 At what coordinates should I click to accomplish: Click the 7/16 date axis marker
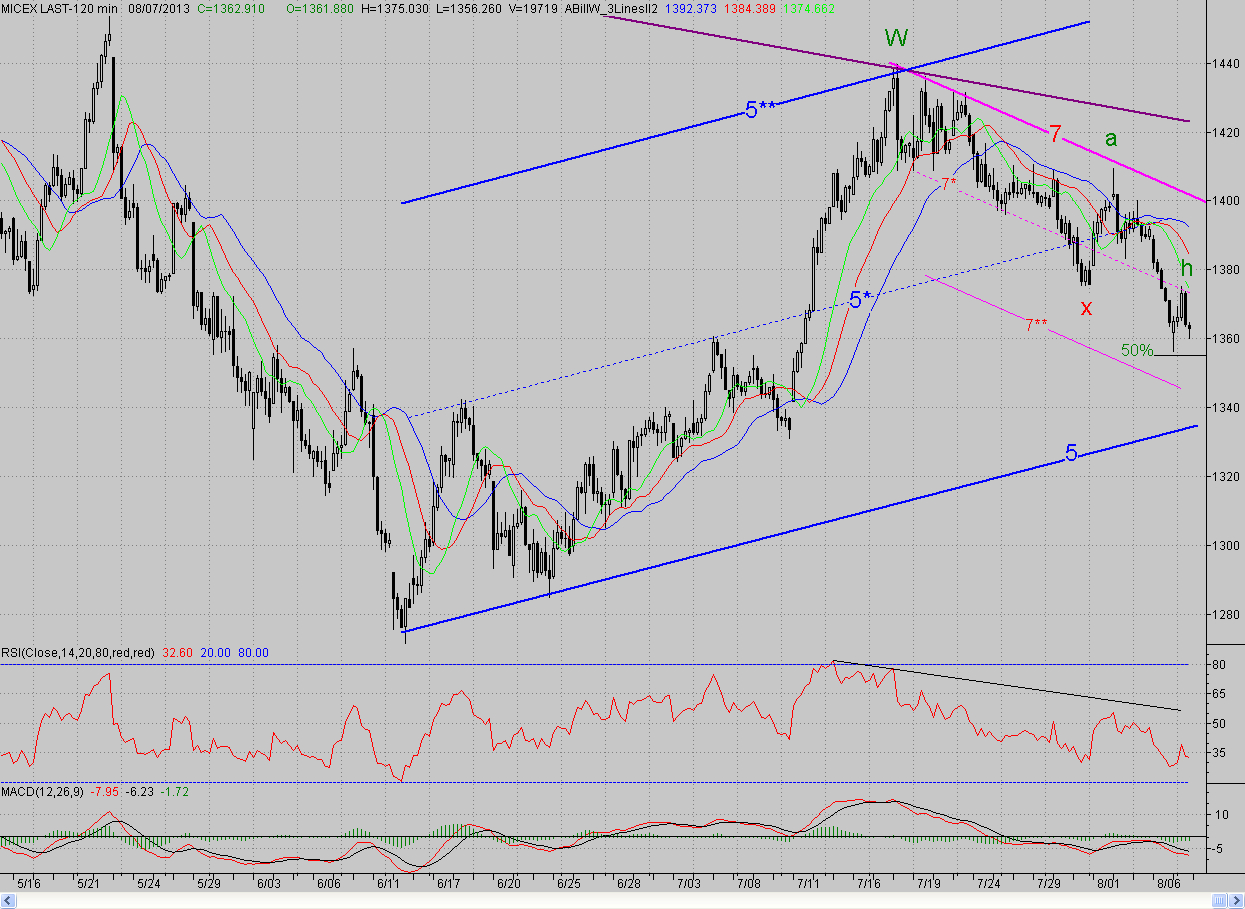869,884
